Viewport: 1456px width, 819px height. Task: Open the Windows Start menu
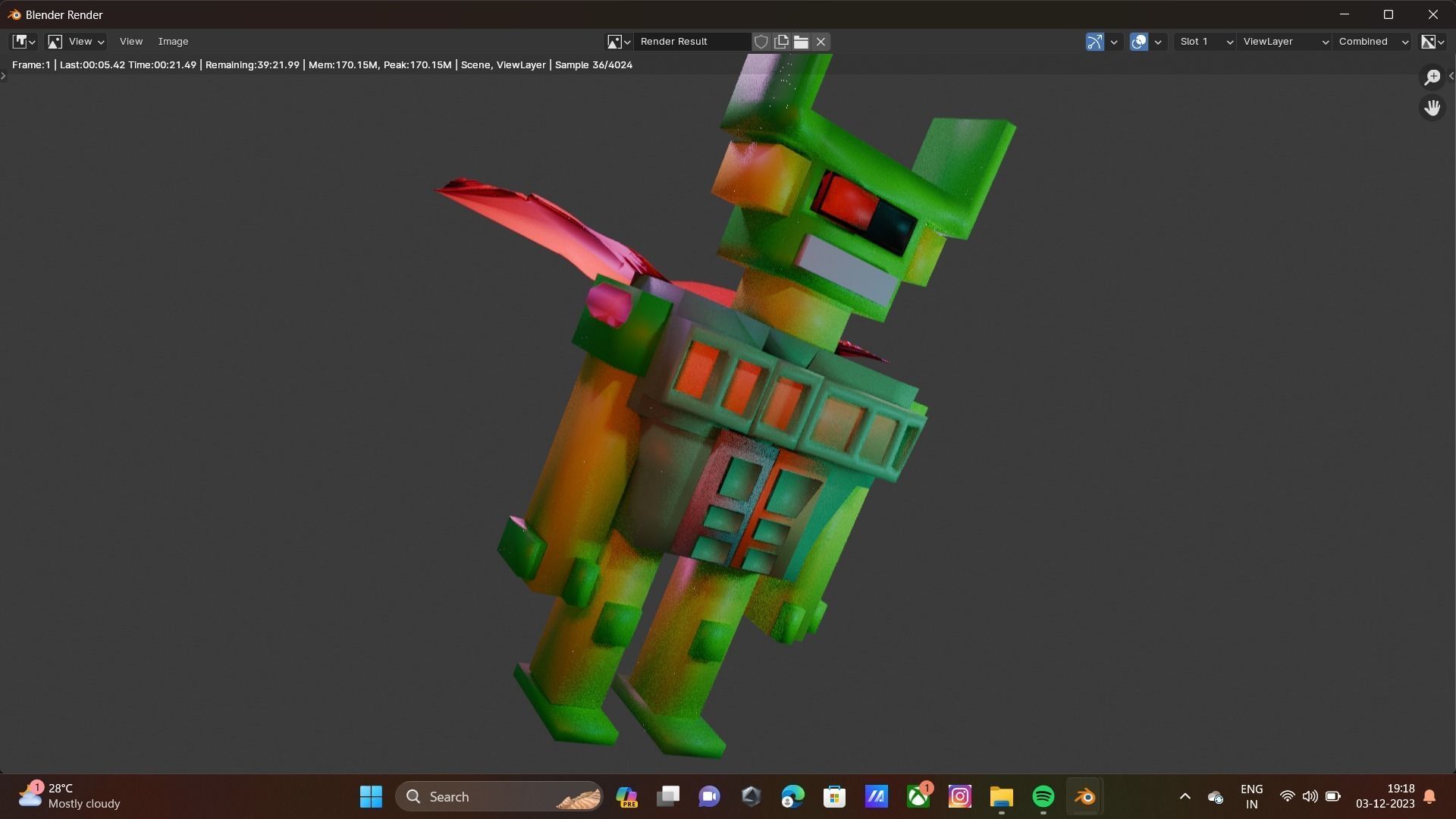[371, 796]
